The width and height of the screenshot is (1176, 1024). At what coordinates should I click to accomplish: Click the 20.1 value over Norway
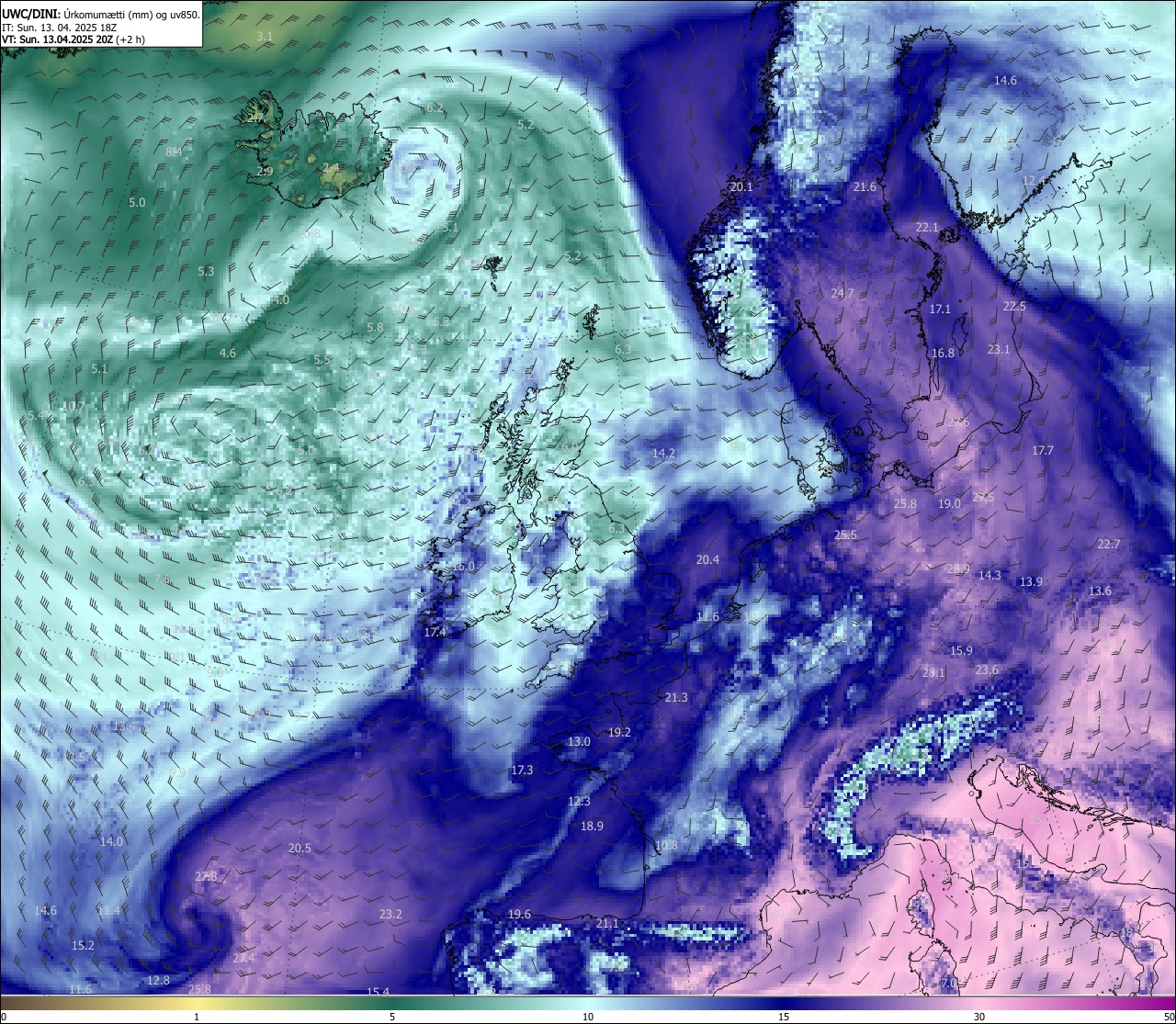click(x=741, y=186)
